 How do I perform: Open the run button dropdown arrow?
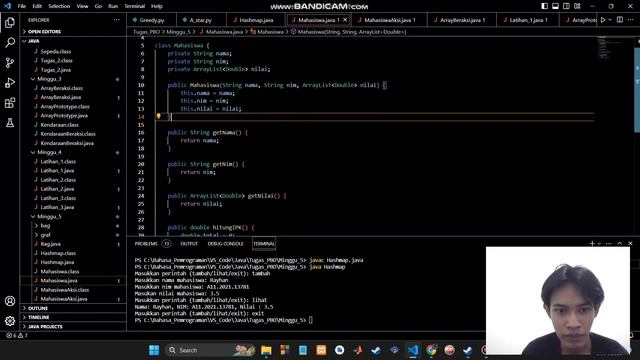pyautogui.click(x=610, y=20)
